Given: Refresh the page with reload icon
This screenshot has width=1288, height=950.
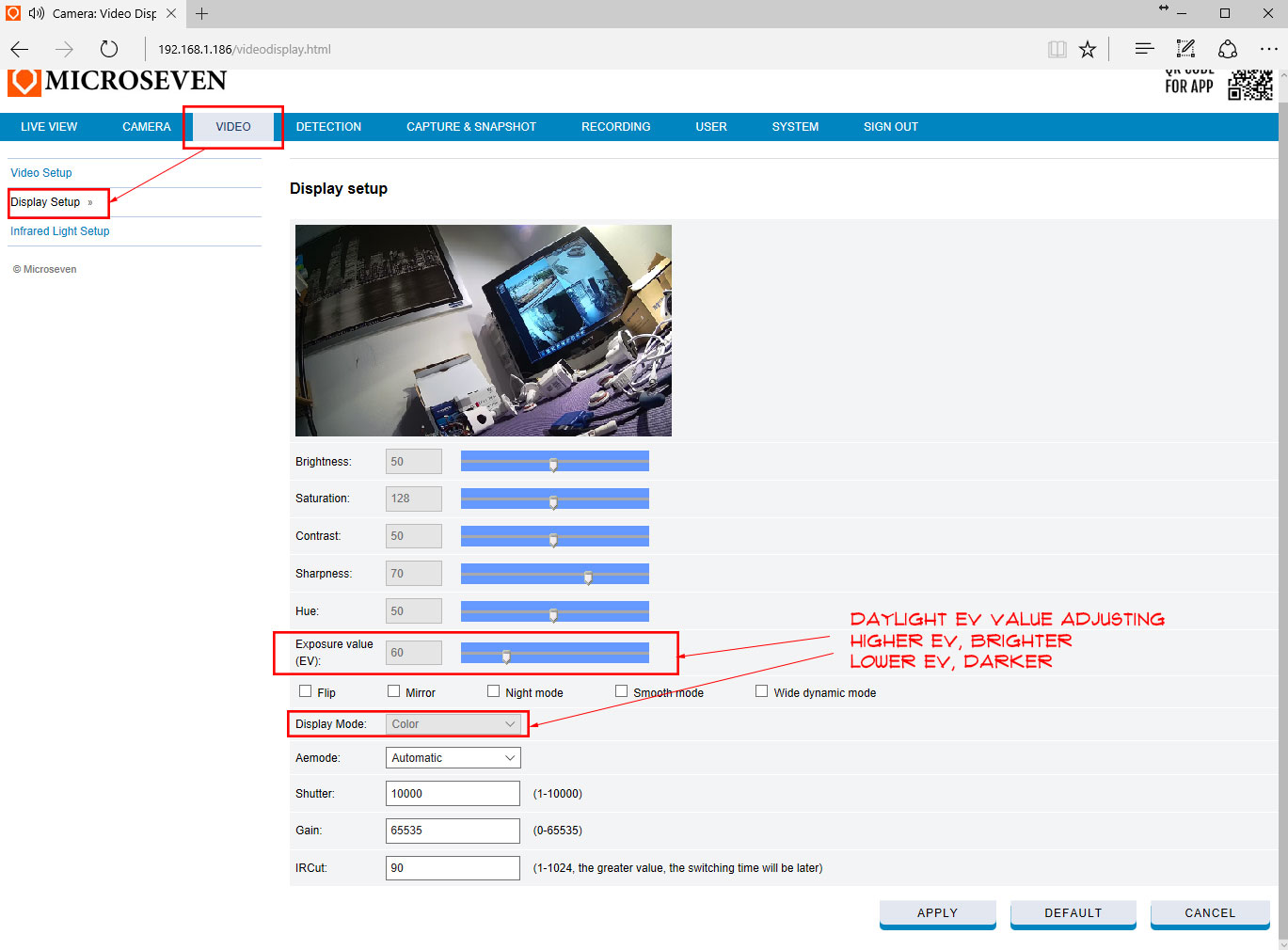Looking at the screenshot, I should coord(109,49).
